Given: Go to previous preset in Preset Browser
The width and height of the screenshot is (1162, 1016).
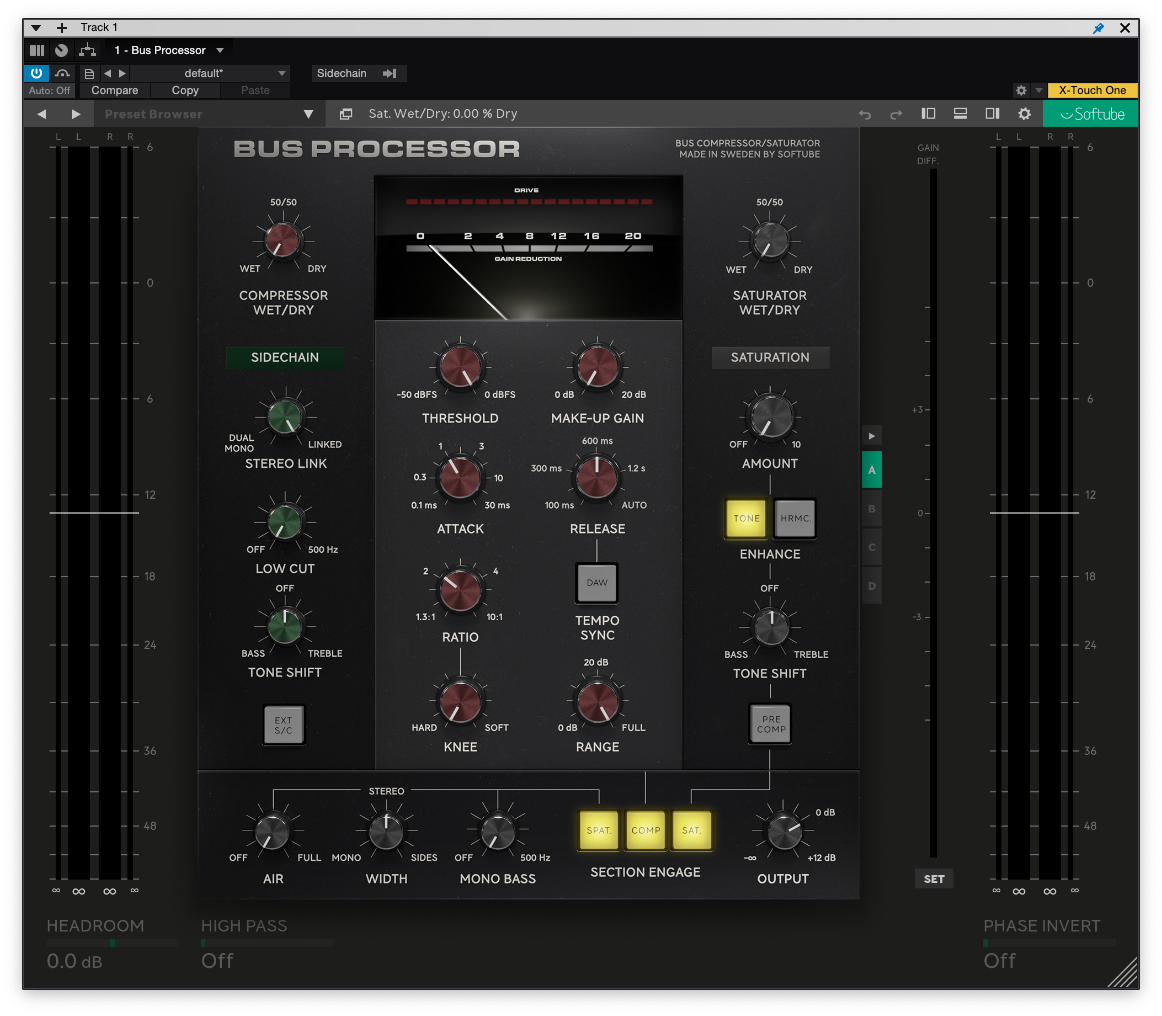Looking at the screenshot, I should (x=42, y=114).
